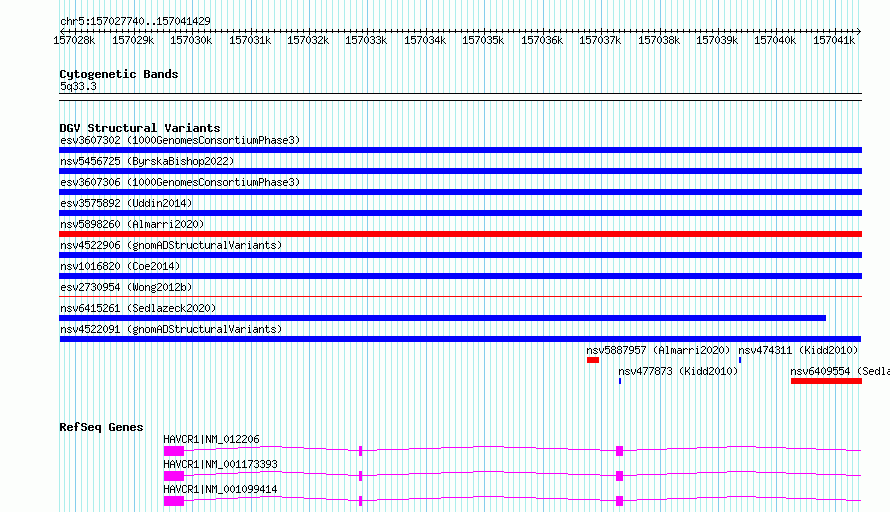Click the chr5:157027740..157041429 coordinate label
This screenshot has width=890, height=512.
[135, 21]
